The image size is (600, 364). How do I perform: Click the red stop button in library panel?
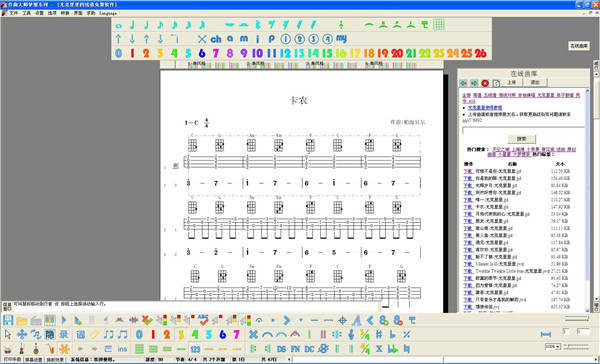tap(485, 83)
